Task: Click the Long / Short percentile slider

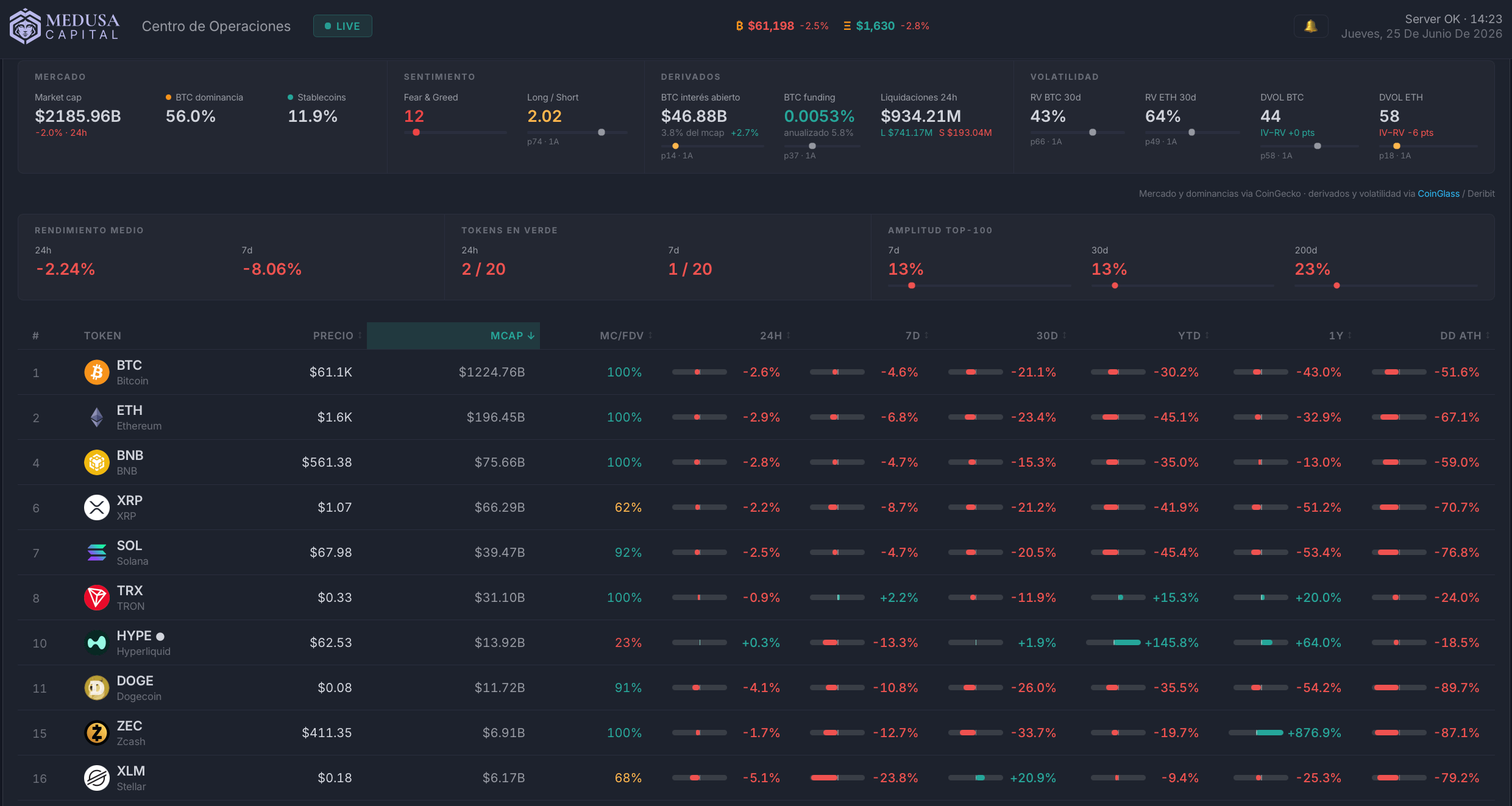Action: 577,132
